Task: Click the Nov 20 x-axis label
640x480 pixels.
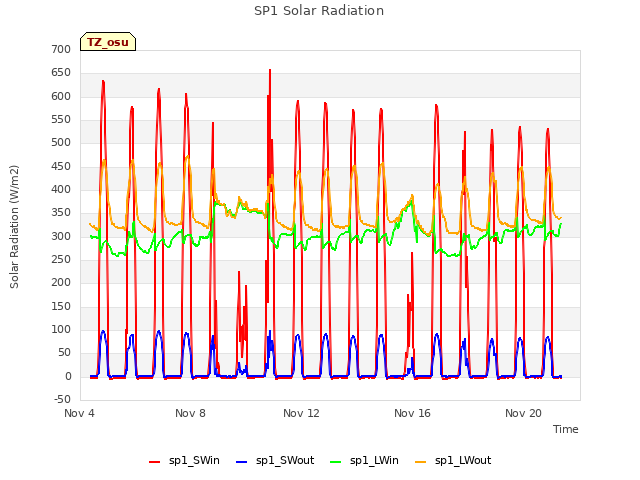Action: pos(523,413)
